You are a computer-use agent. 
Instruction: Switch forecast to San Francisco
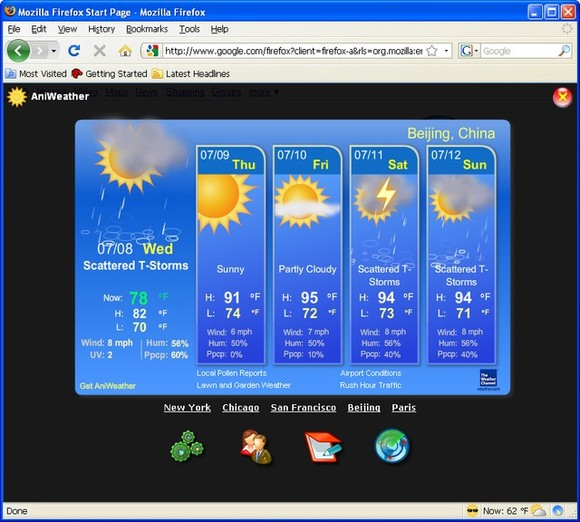click(303, 408)
